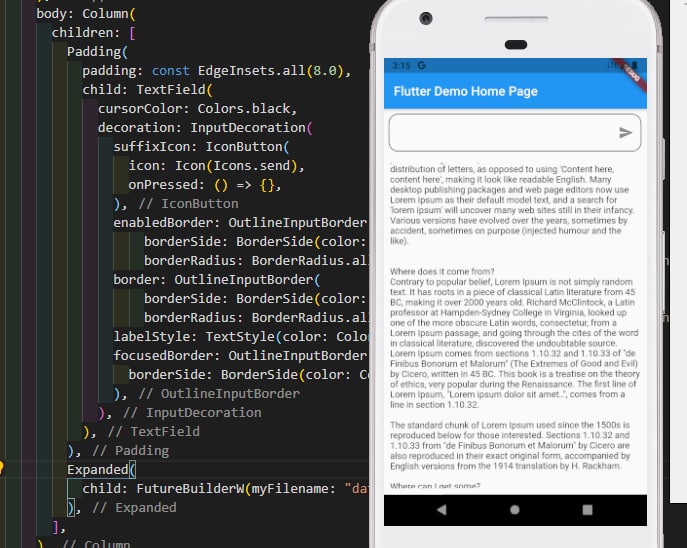Click the 'icon: Icon(Icons.send),' code line
The height and width of the screenshot is (548, 687).
(216, 166)
